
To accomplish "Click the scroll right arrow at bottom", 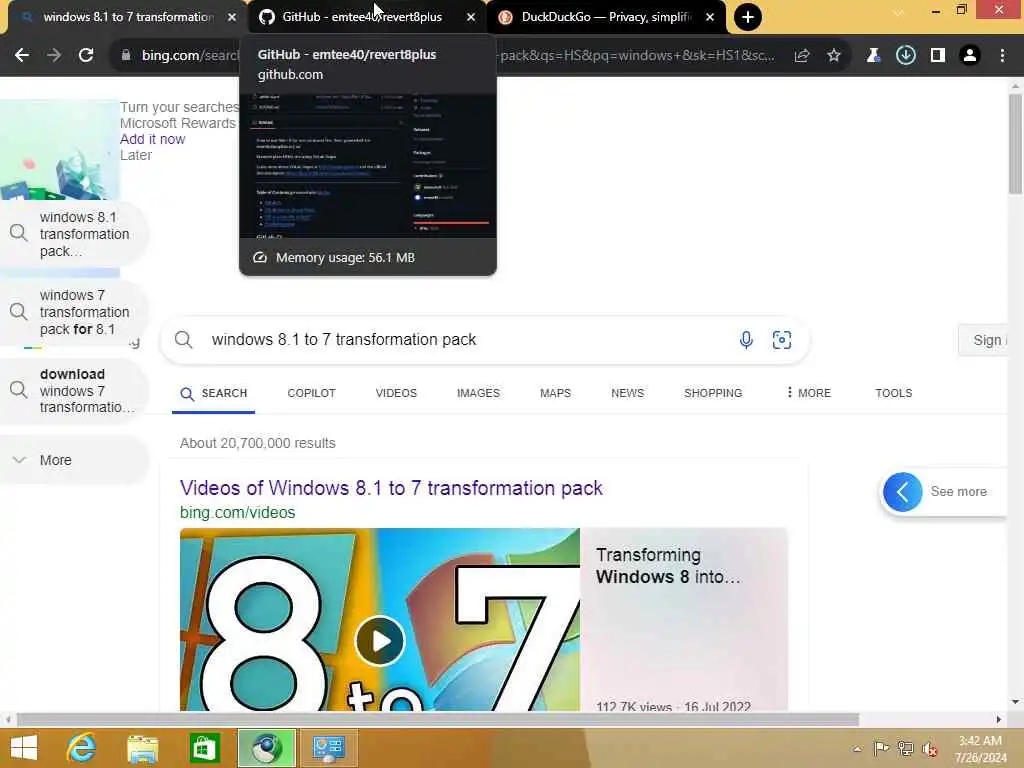I will click(999, 719).
